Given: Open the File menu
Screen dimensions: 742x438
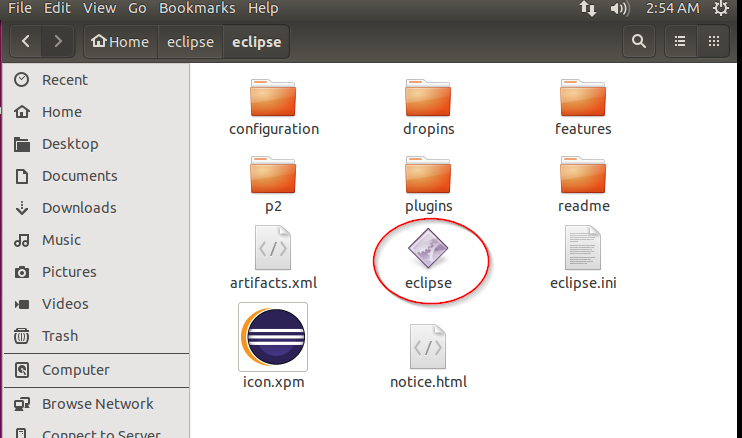Looking at the screenshot, I should [x=20, y=8].
